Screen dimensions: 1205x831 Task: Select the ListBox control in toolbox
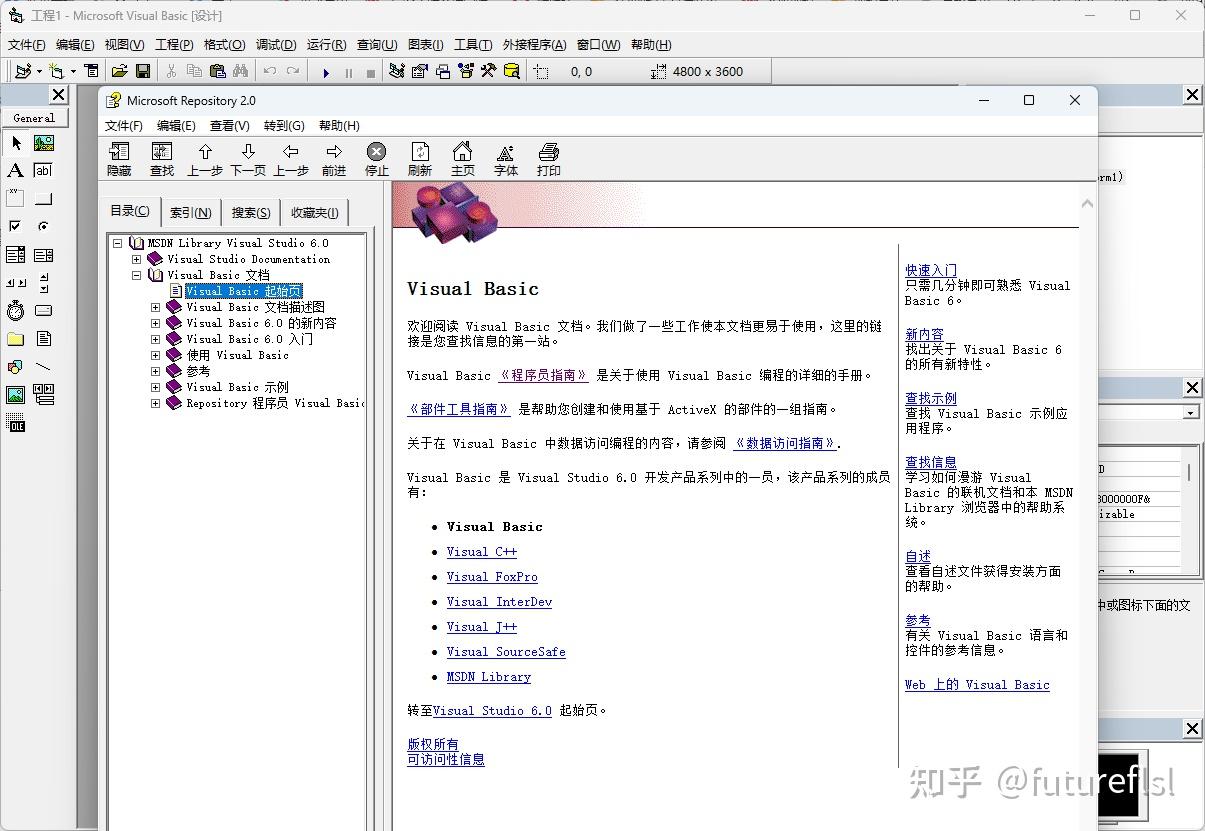[44, 255]
